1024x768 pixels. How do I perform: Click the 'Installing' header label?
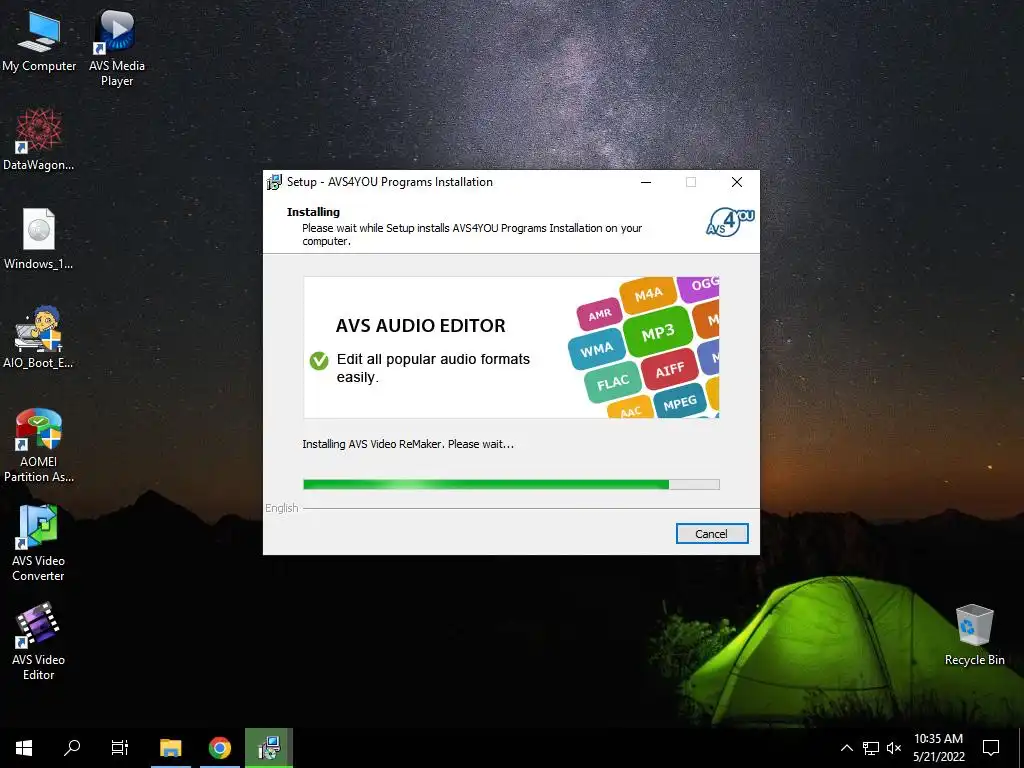[x=313, y=212]
